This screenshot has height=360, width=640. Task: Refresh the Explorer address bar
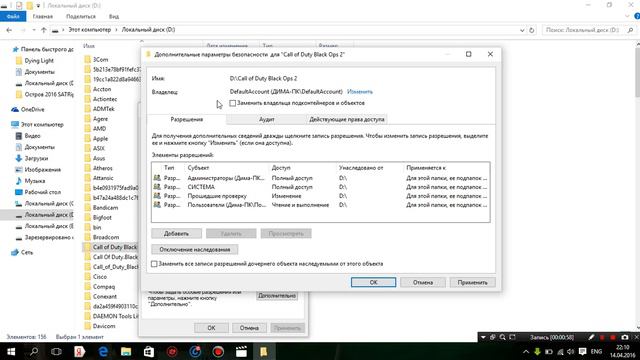pyautogui.click(x=531, y=30)
